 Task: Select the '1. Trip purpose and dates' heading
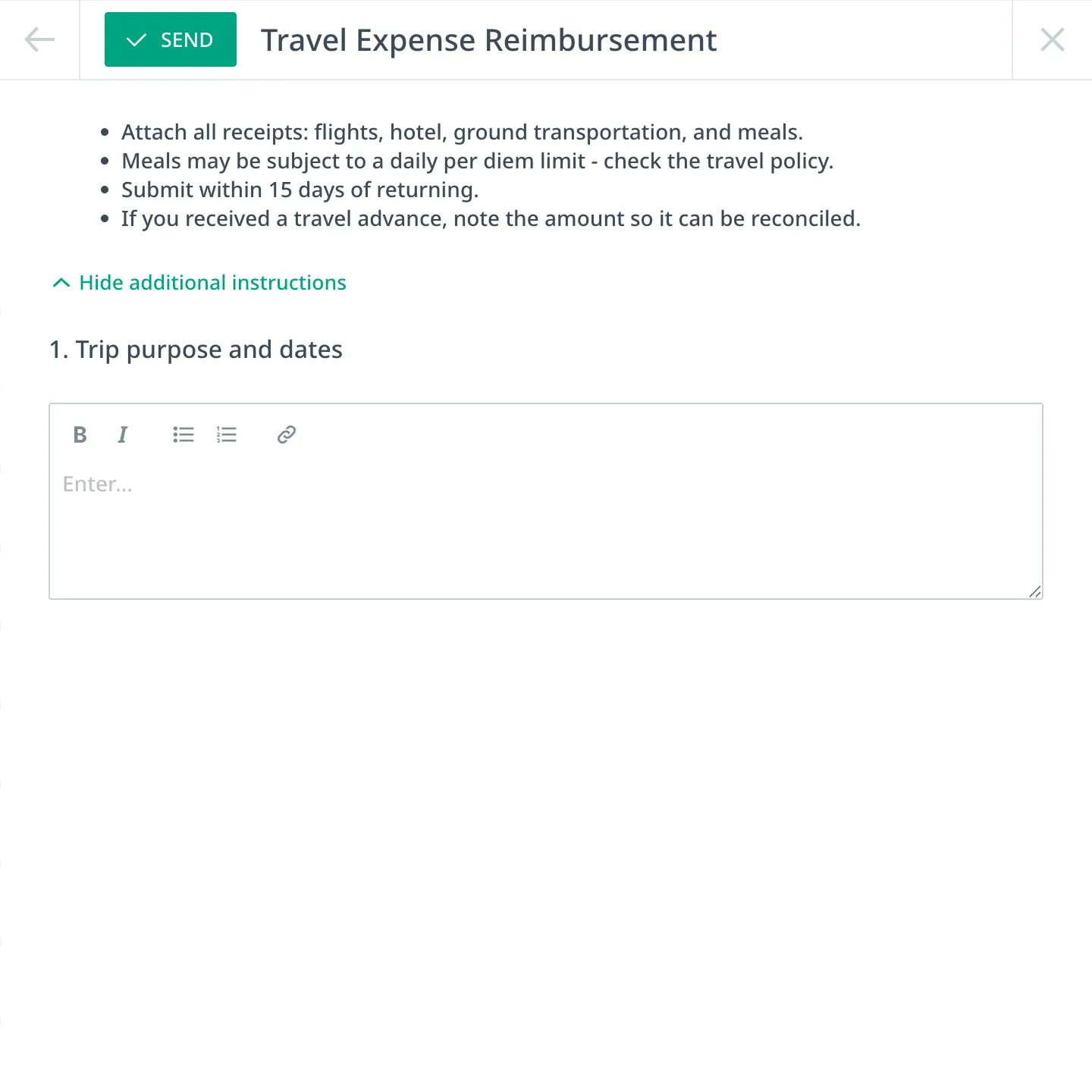click(x=196, y=350)
